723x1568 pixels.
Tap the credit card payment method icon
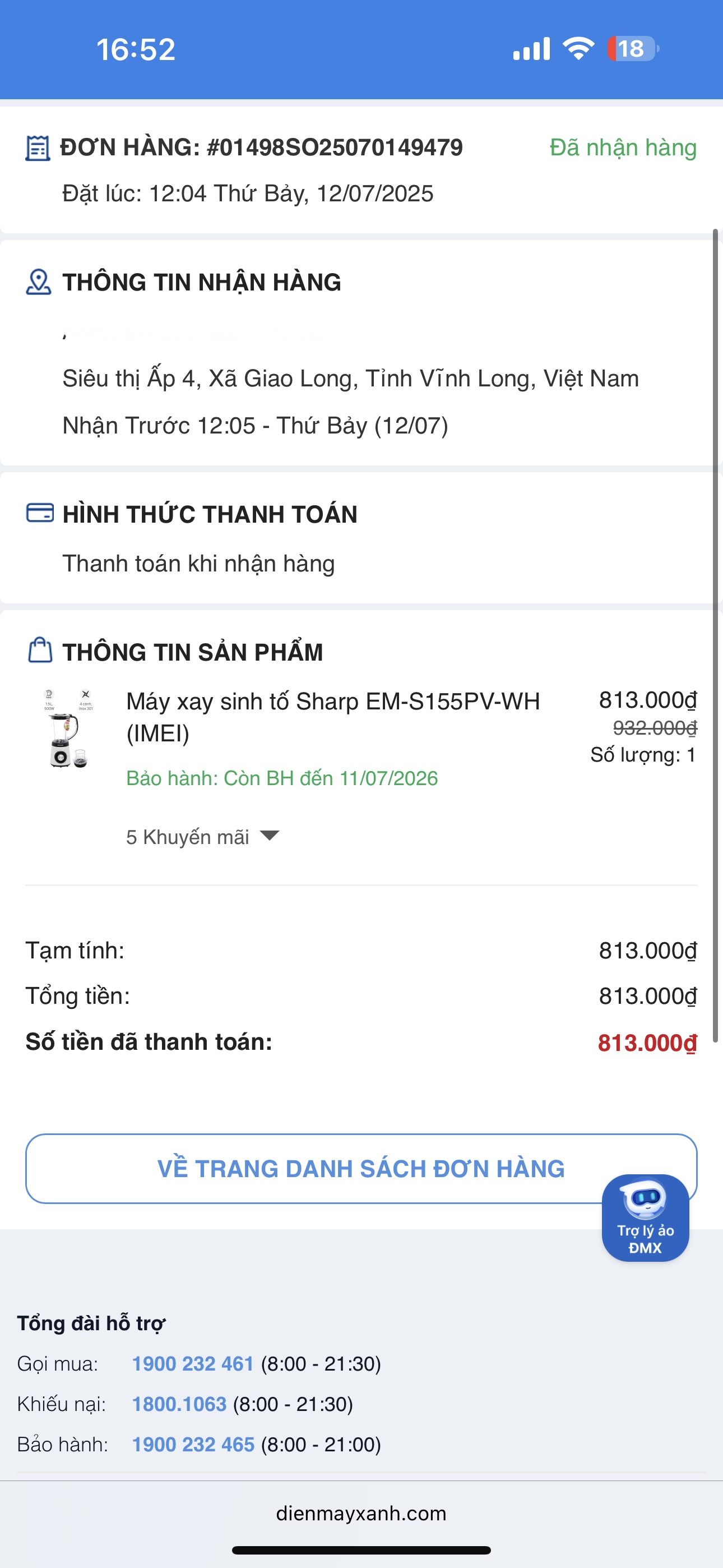point(40,513)
